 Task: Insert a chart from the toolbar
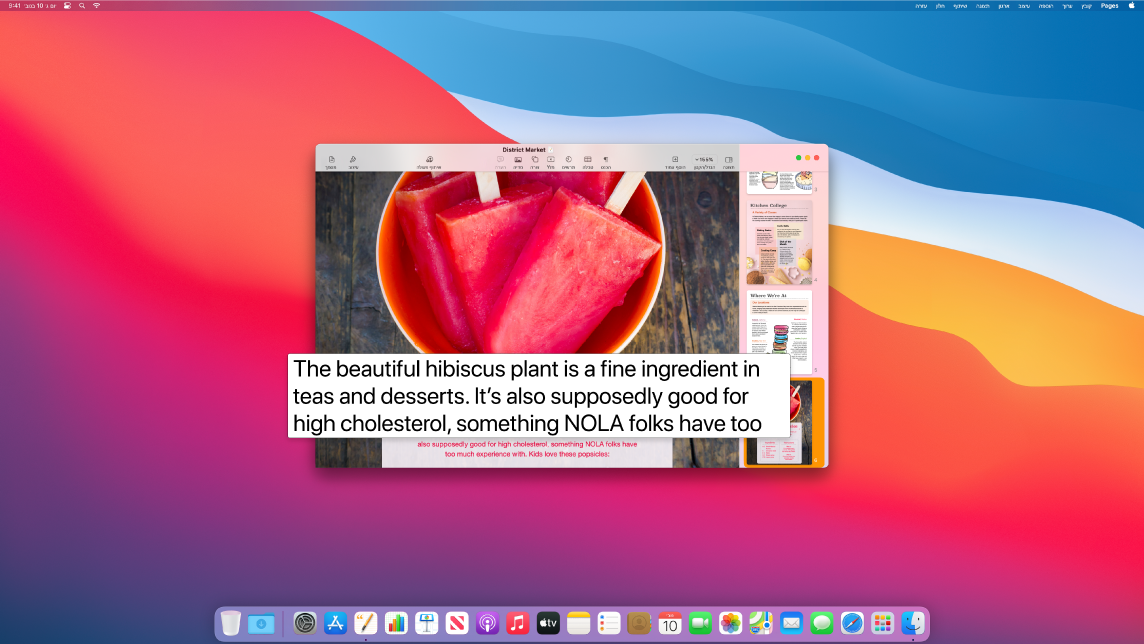[568, 159]
